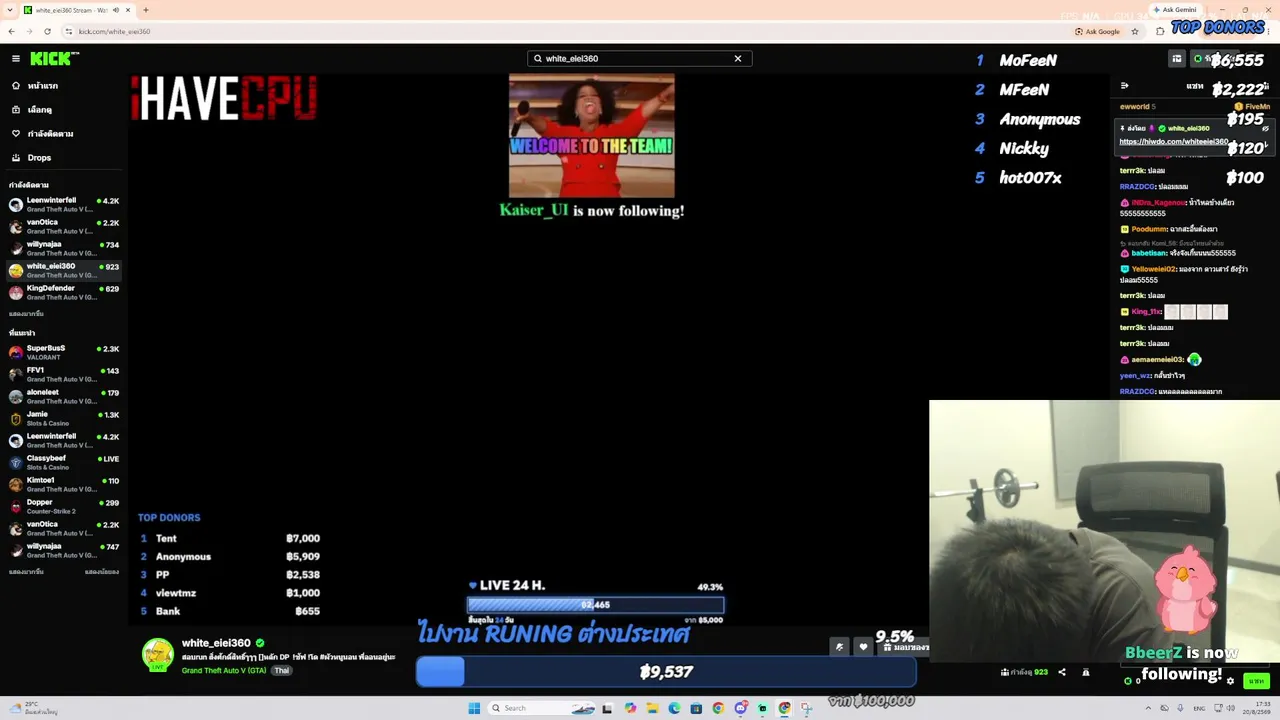
Task: Click yeen_wz username in chat
Action: (1135, 376)
